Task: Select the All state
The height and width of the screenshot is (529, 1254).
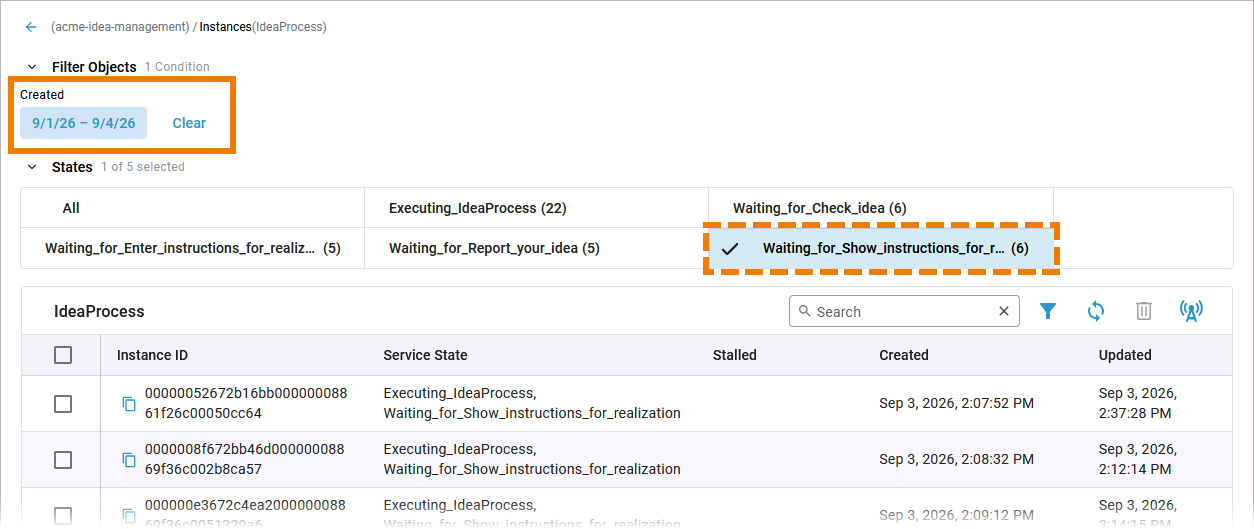Action: [192, 208]
